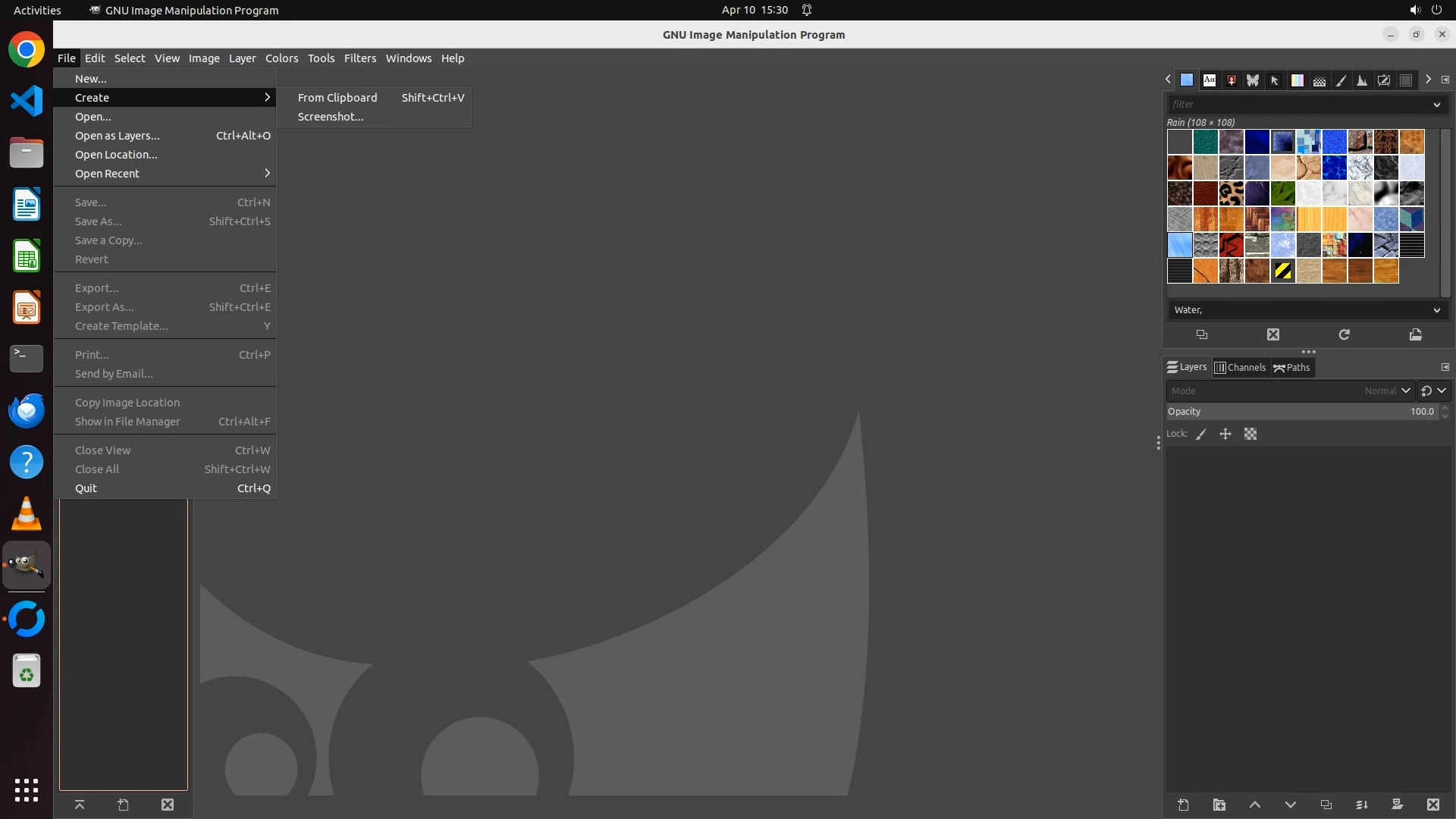Click the refresh patterns icon
The height and width of the screenshot is (819, 1456).
(x=1344, y=334)
